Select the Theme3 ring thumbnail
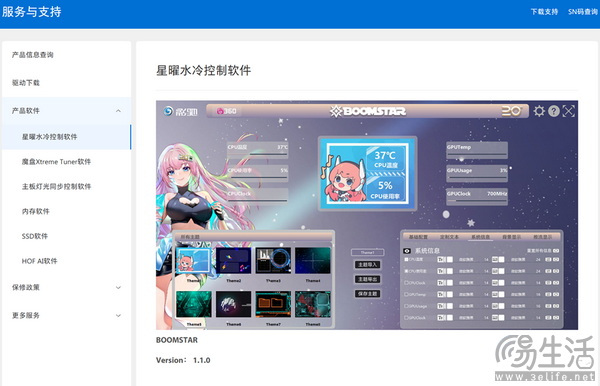This screenshot has width=600, height=386. [x=273, y=260]
